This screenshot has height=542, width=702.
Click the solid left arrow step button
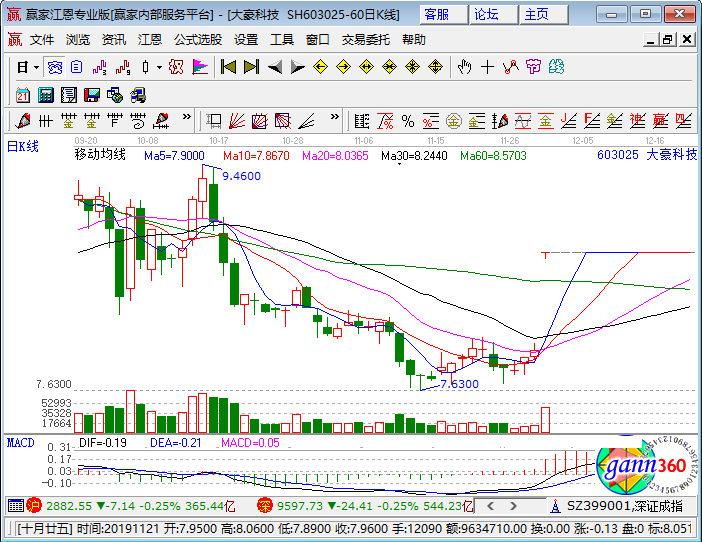point(274,67)
